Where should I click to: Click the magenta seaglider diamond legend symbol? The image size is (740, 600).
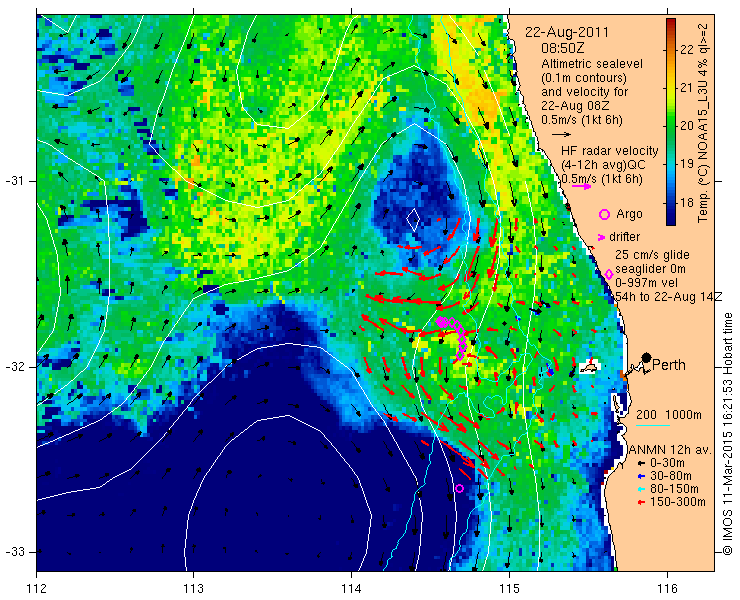coord(609,274)
